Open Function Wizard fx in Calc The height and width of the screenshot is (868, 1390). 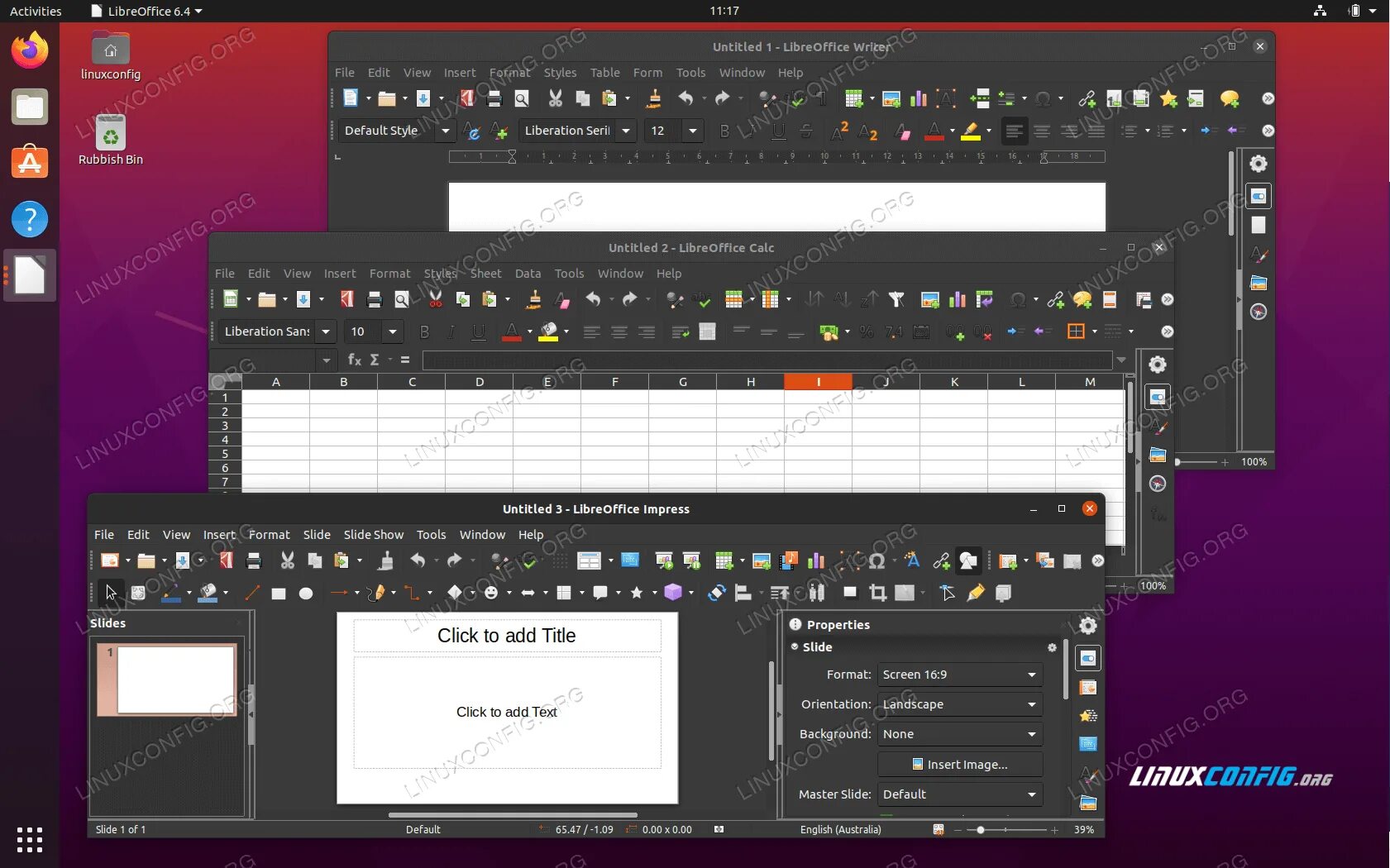[x=355, y=360]
